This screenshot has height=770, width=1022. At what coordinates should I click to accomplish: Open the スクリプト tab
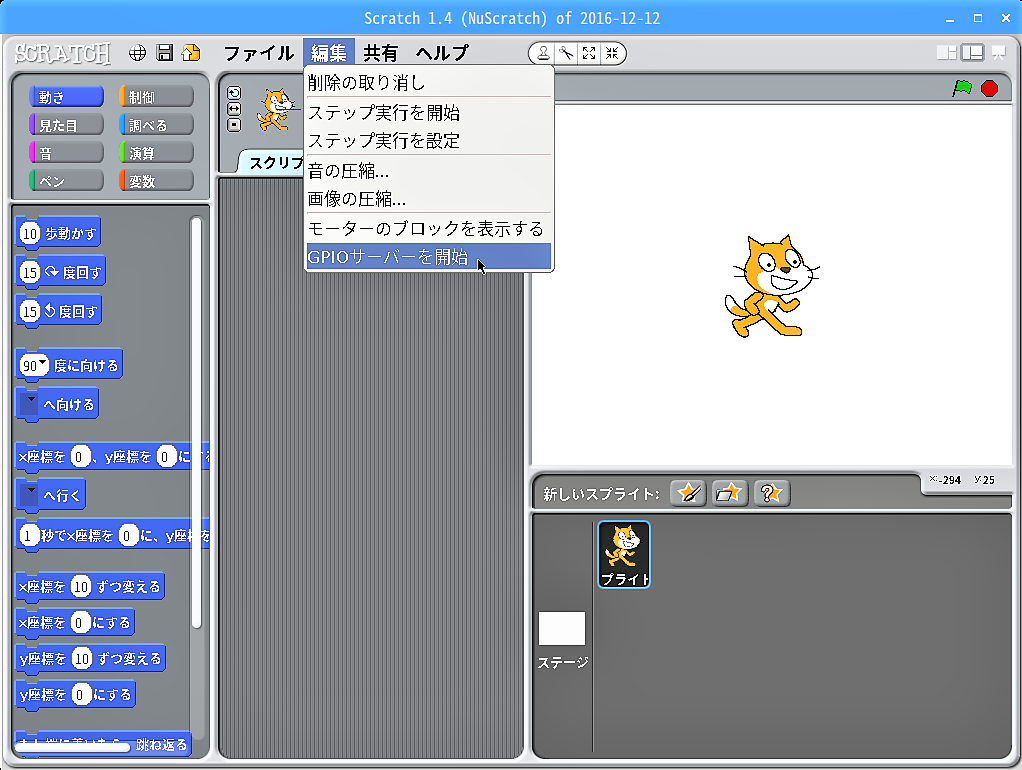tap(274, 162)
